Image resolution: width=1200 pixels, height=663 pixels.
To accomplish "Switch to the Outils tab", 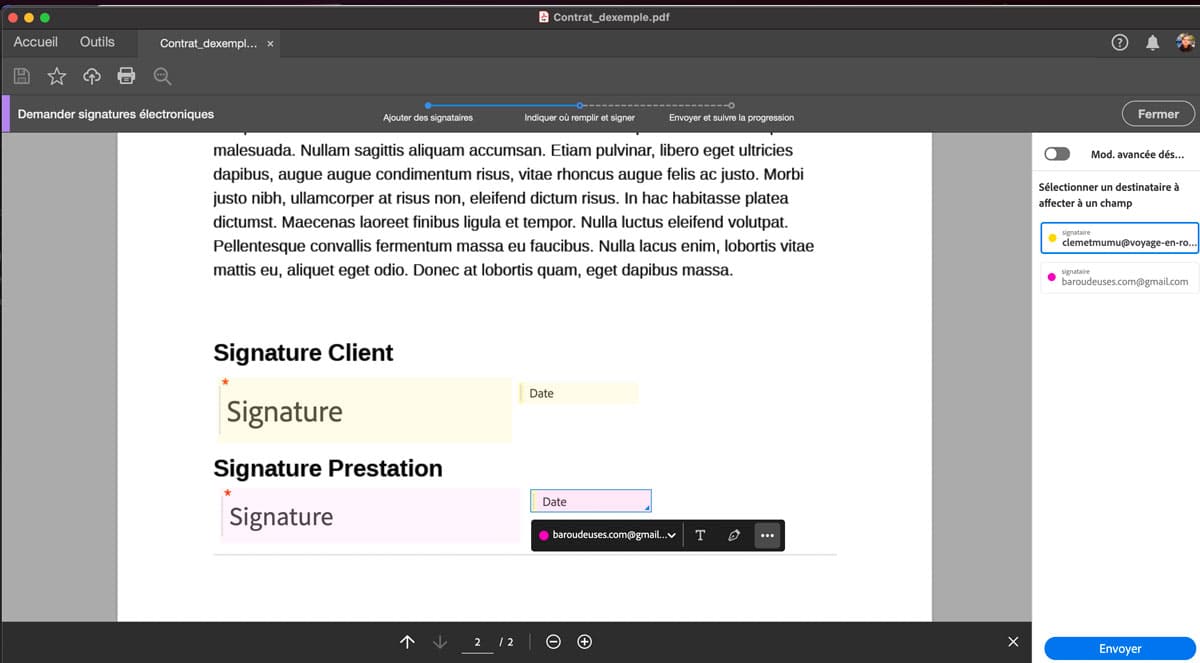I will point(97,42).
